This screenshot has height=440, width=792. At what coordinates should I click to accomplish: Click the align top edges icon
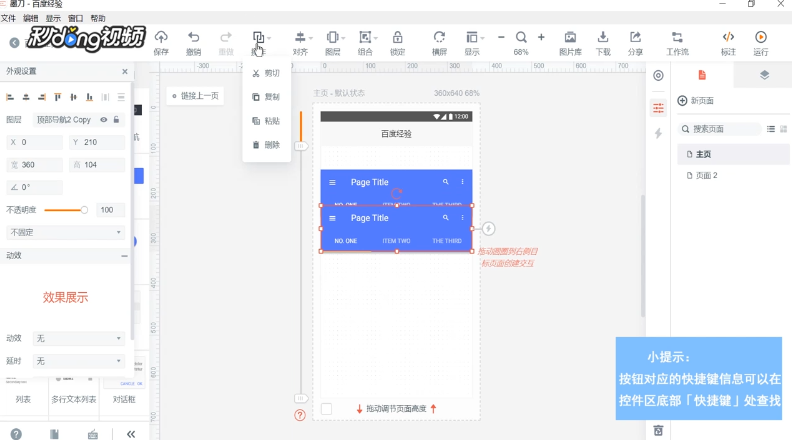[x=58, y=97]
